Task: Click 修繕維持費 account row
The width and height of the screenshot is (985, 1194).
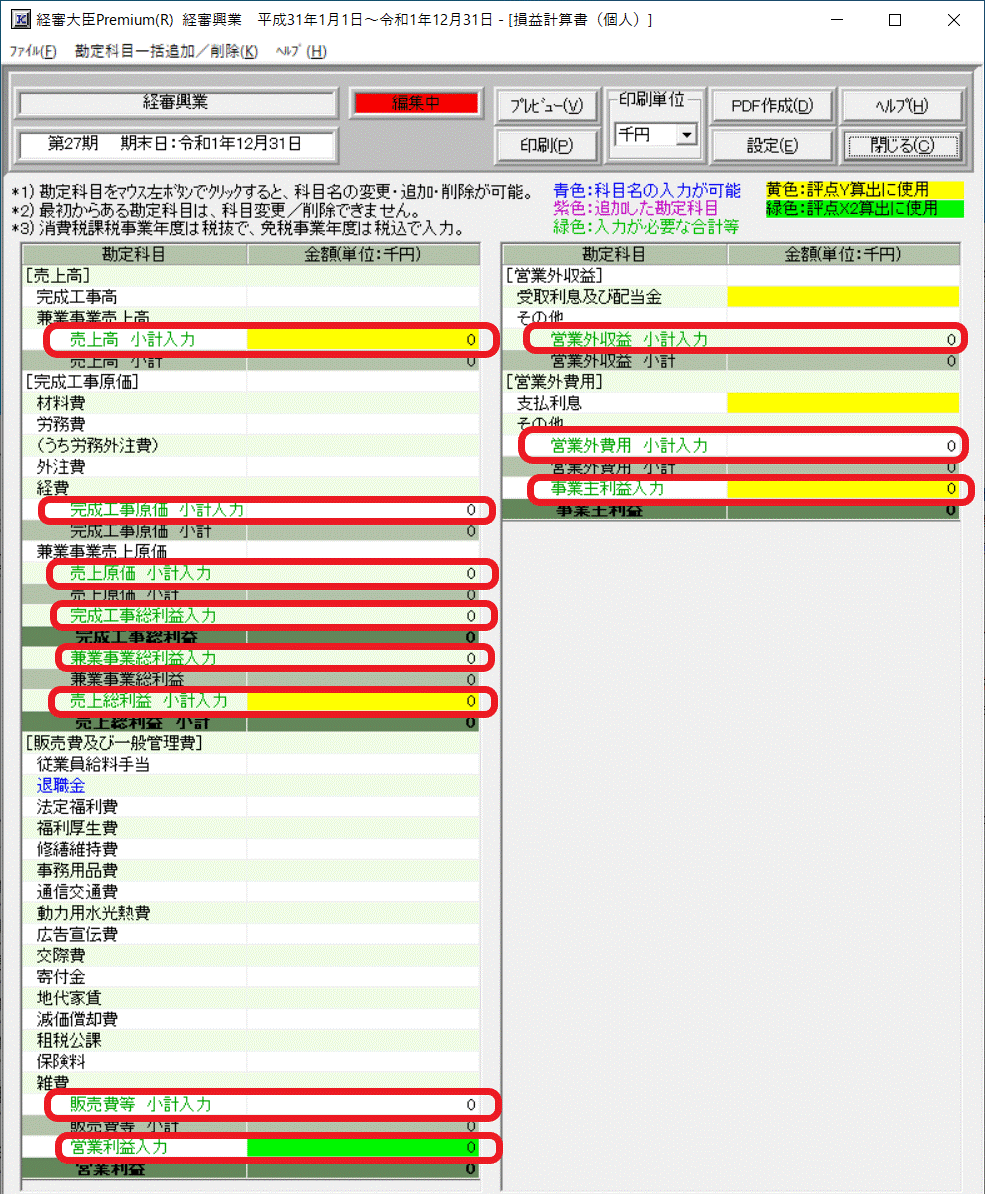Action: (250, 850)
